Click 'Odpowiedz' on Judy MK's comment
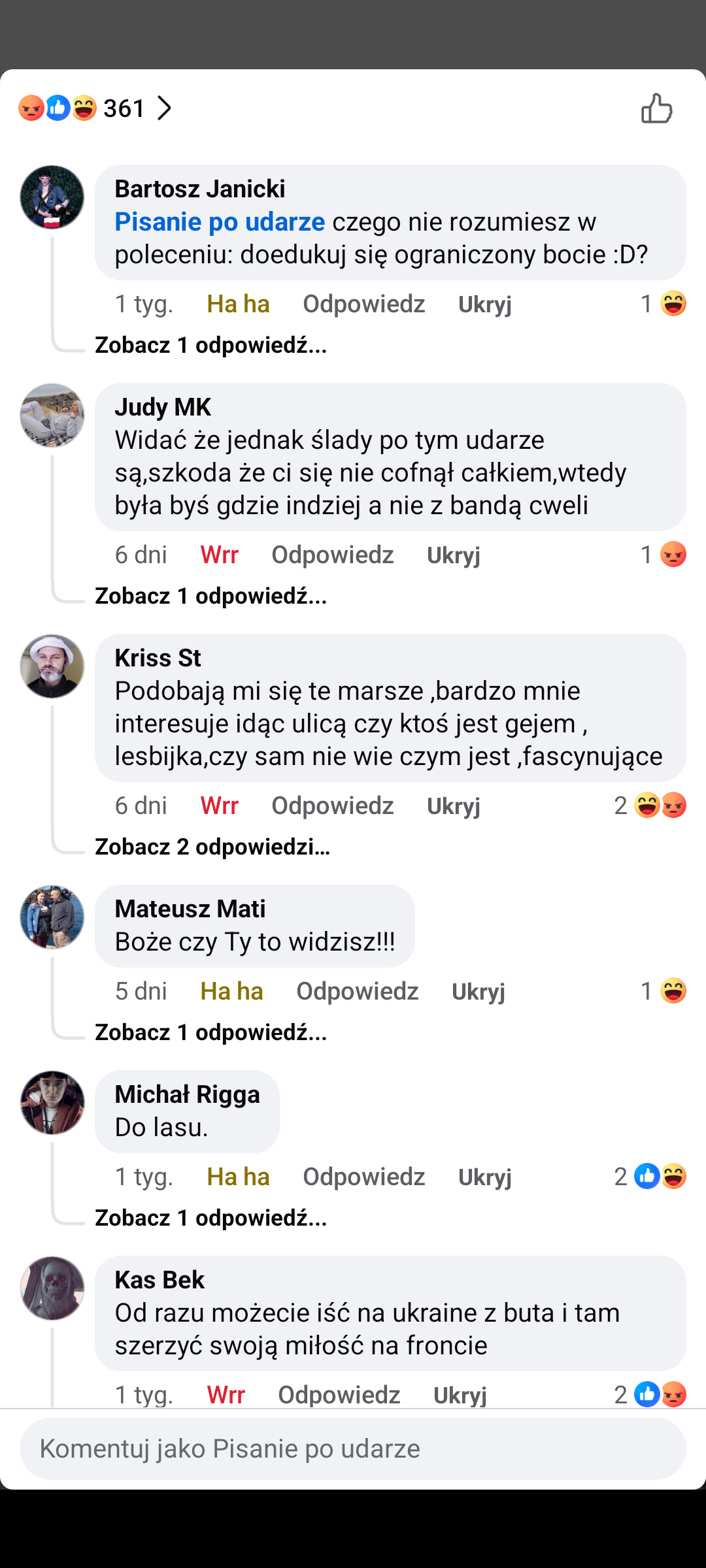The width and height of the screenshot is (706, 1568). pyautogui.click(x=332, y=555)
